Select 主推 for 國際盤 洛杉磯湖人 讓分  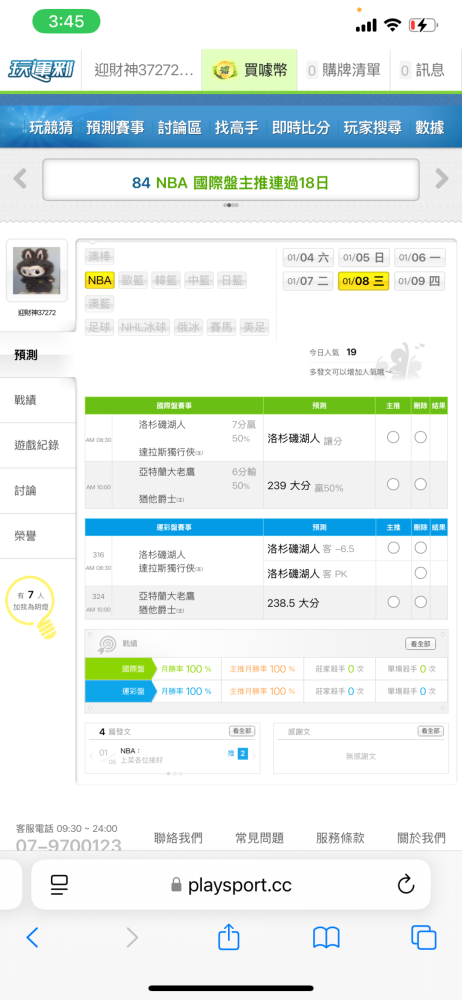393,437
